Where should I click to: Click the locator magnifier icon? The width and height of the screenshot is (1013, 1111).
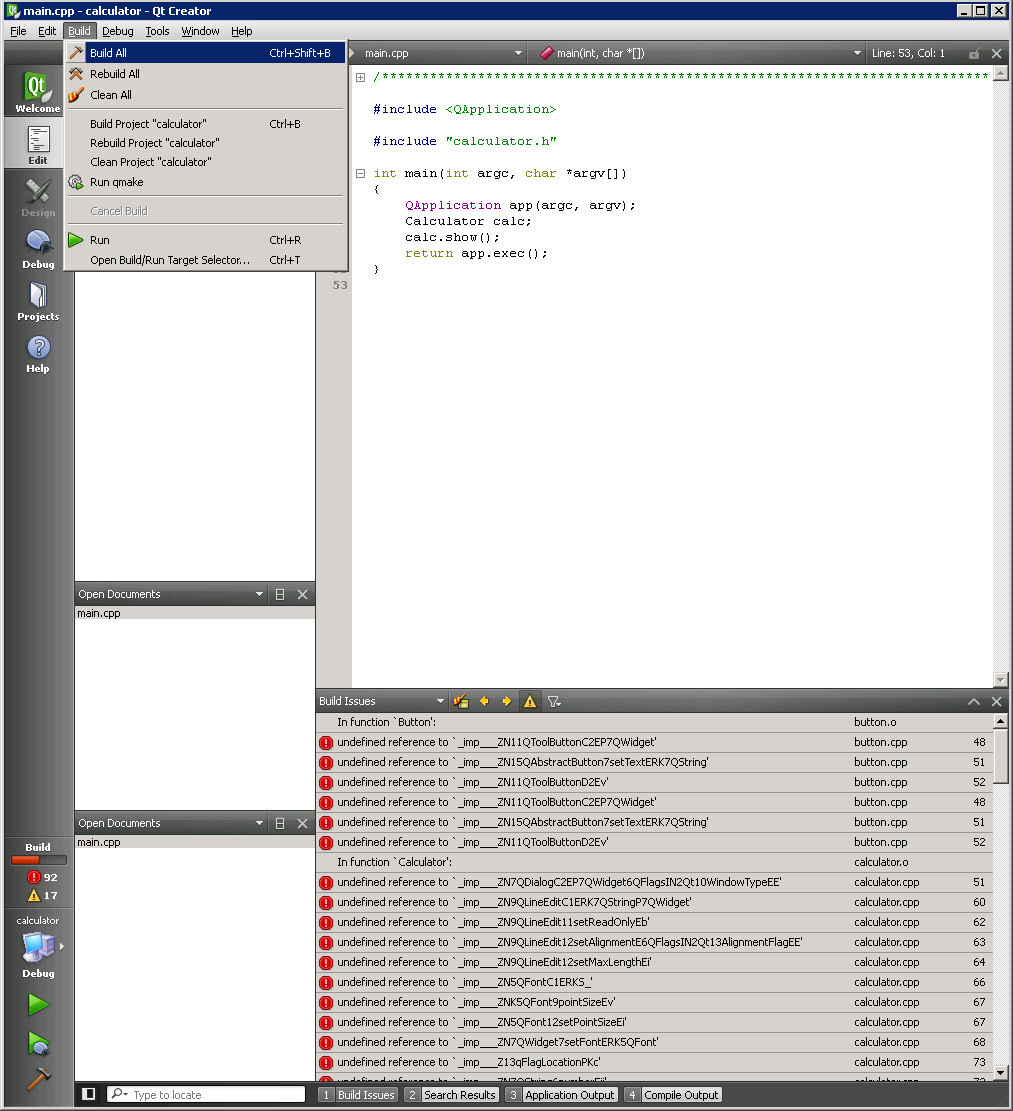120,1094
